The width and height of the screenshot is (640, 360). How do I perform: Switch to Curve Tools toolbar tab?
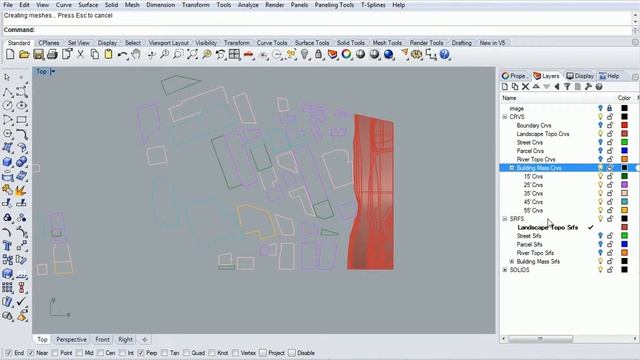point(272,42)
